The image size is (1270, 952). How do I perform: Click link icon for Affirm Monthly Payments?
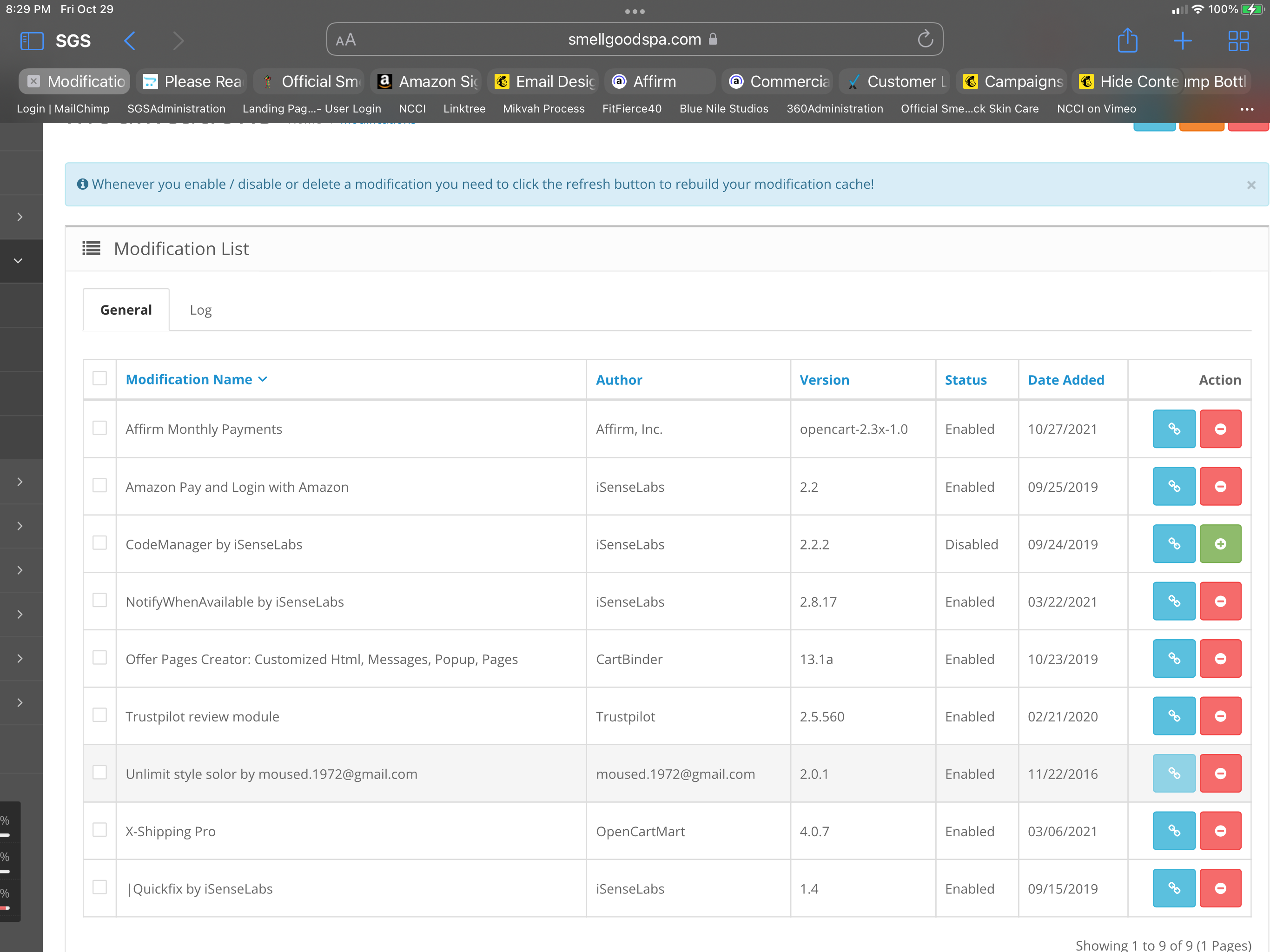pyautogui.click(x=1174, y=429)
